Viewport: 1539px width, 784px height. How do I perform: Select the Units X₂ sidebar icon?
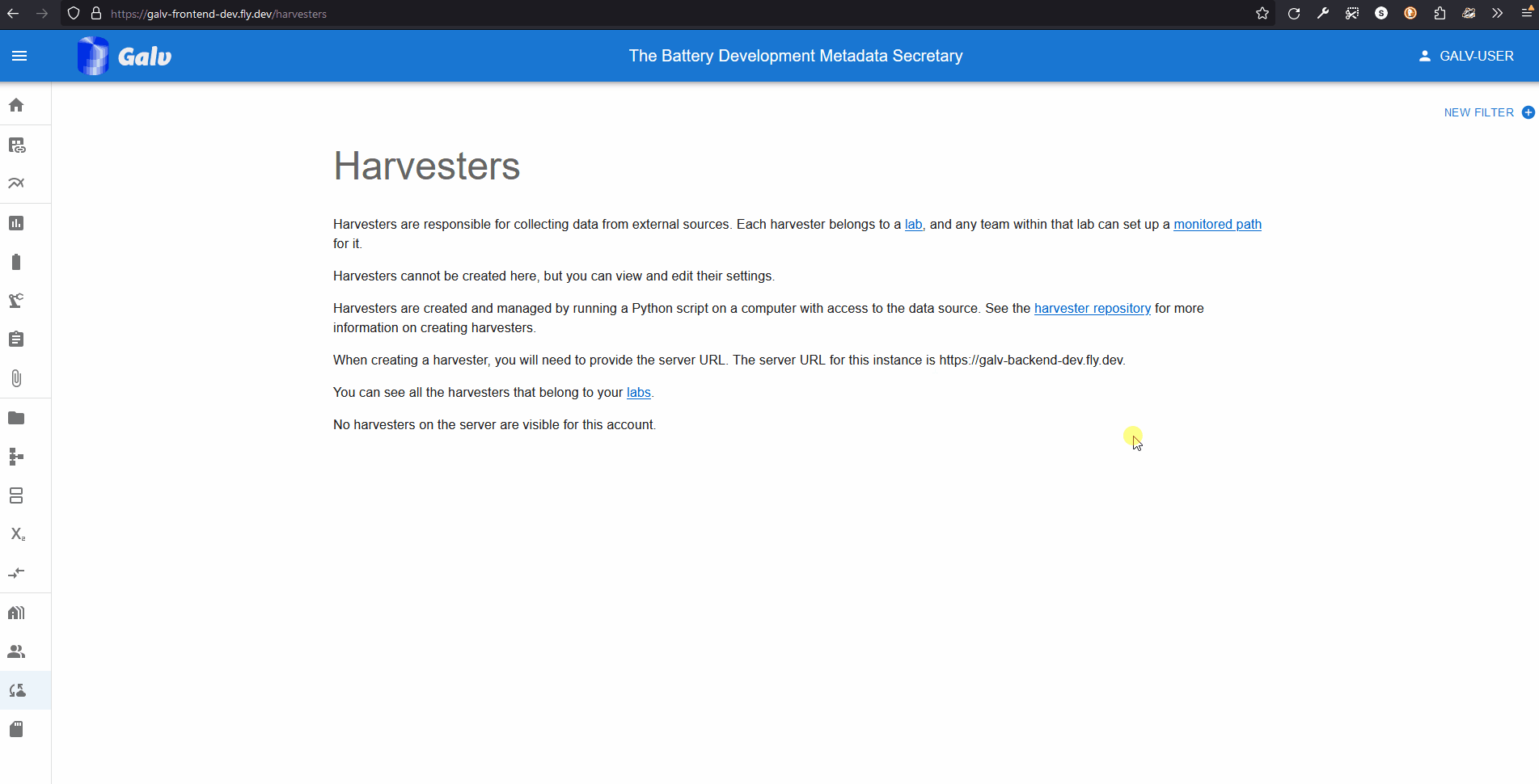tap(16, 534)
